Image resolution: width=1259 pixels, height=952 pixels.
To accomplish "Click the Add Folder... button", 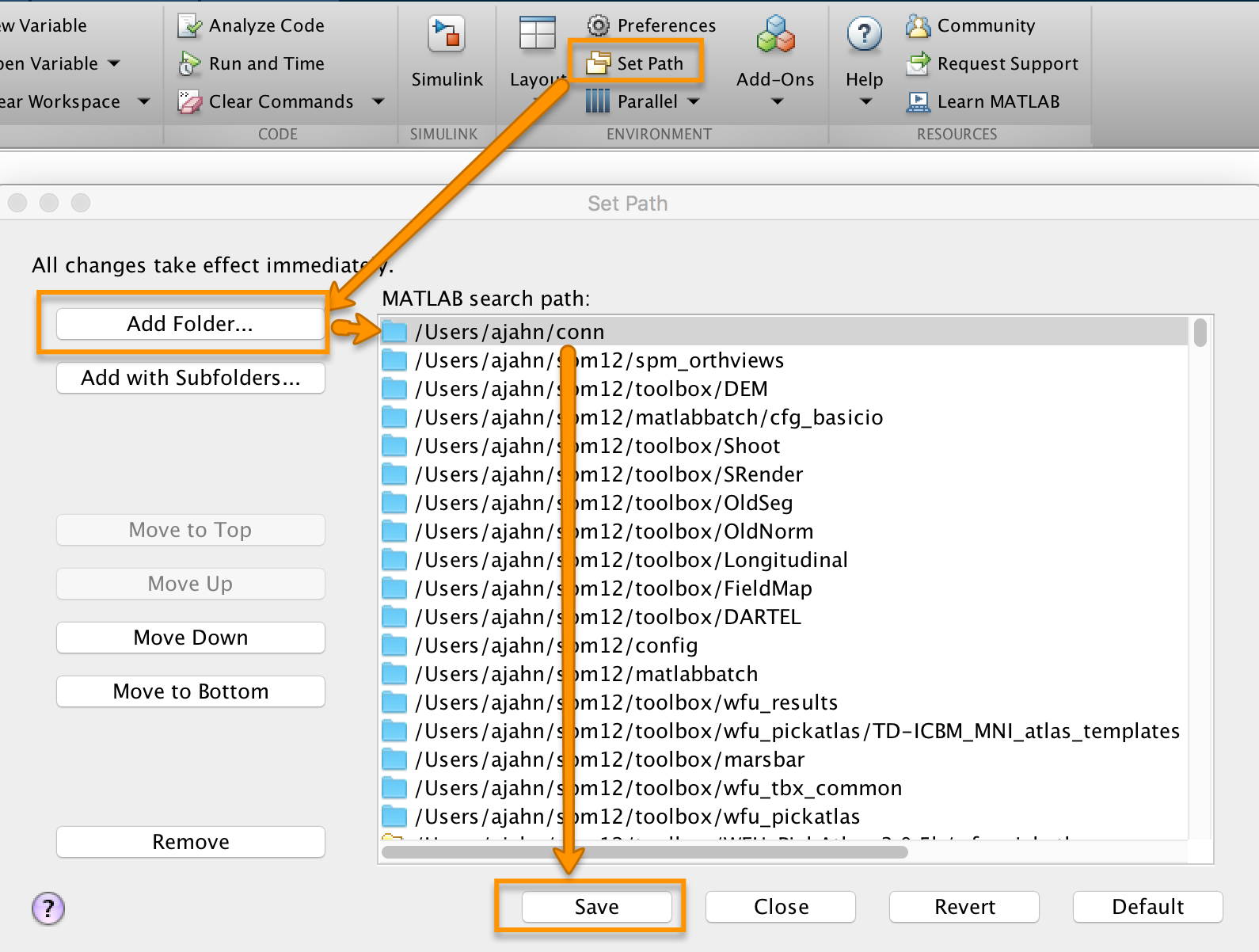I will point(191,324).
